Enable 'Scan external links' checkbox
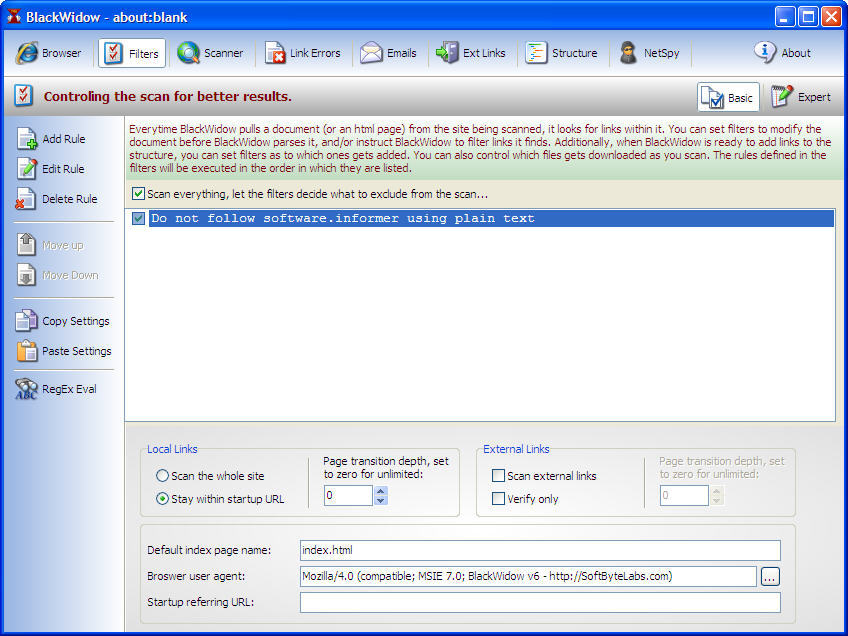848x636 pixels. (x=498, y=476)
